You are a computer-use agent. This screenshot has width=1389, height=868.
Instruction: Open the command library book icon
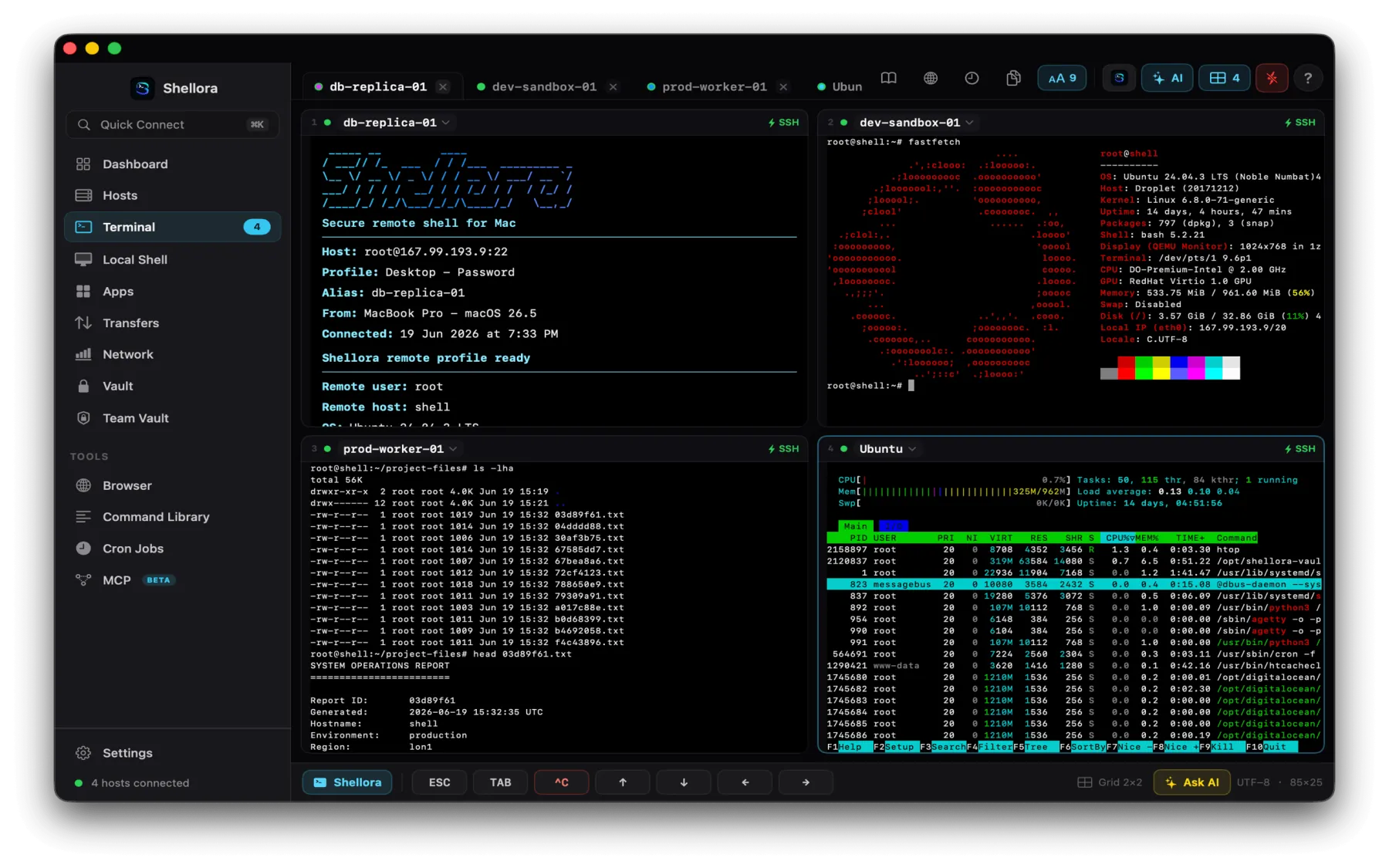889,78
